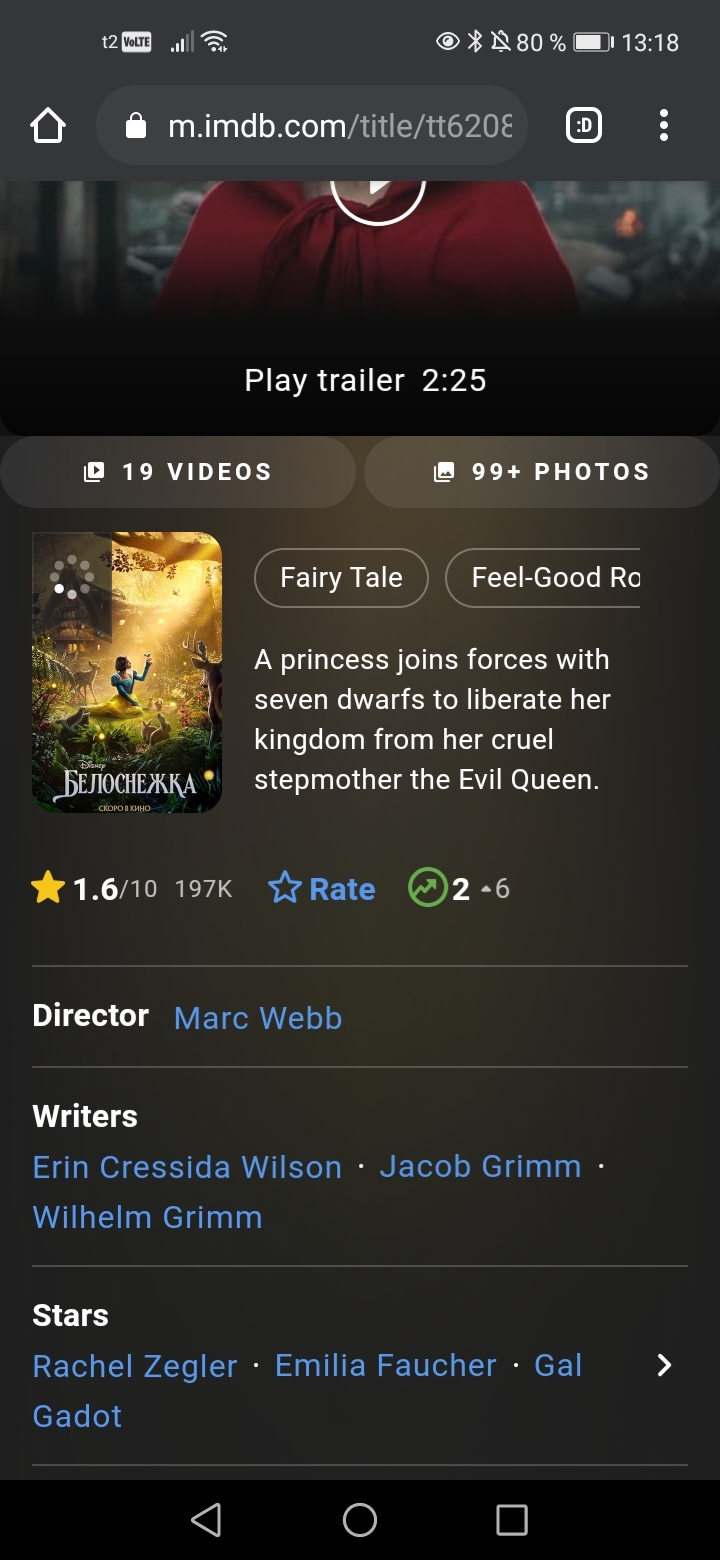720x1560 pixels.
Task: Tap the yellow star rating score
Action: [94, 888]
